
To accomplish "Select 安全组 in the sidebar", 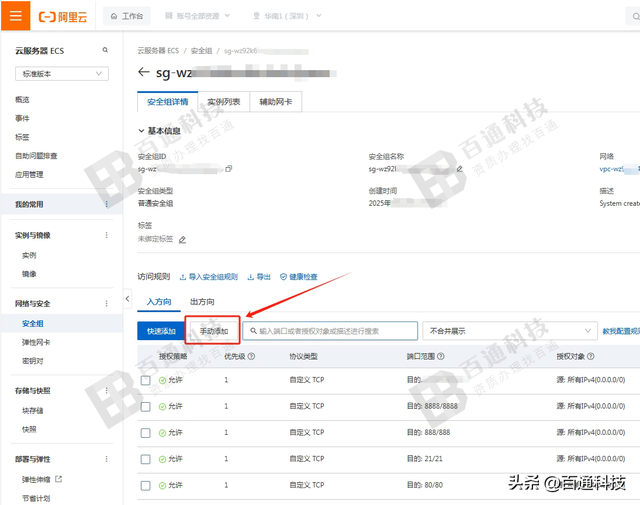I will [33, 323].
